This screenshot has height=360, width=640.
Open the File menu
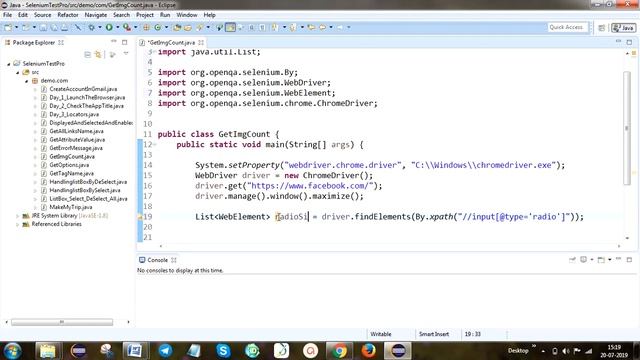pos(7,15)
